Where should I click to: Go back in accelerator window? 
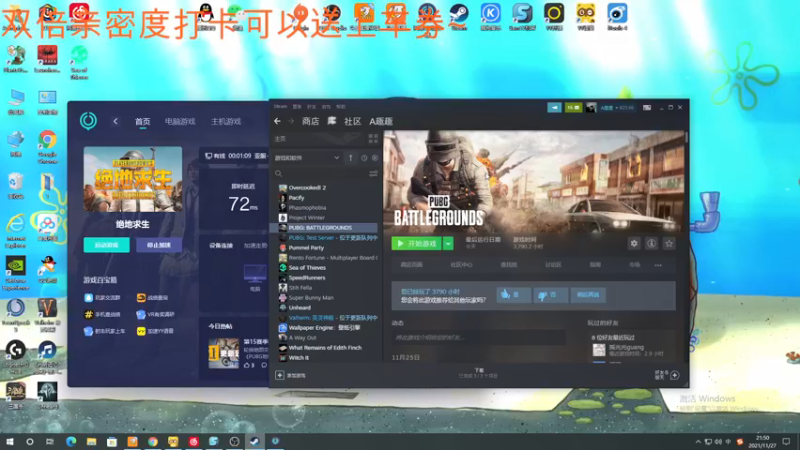[115, 121]
